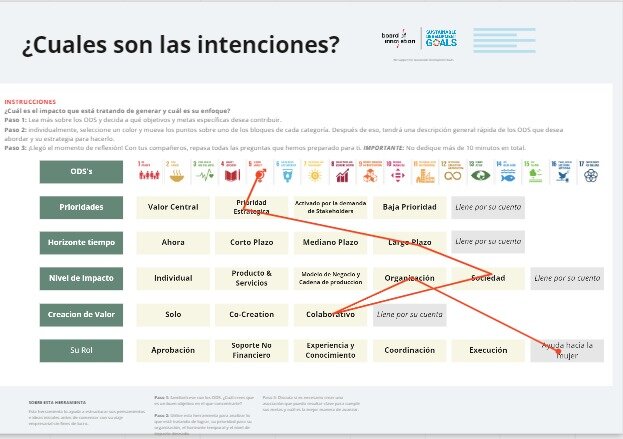This screenshot has height=439, width=623.
Task: Choose the Corto Plazo card
Action: [x=252, y=242]
